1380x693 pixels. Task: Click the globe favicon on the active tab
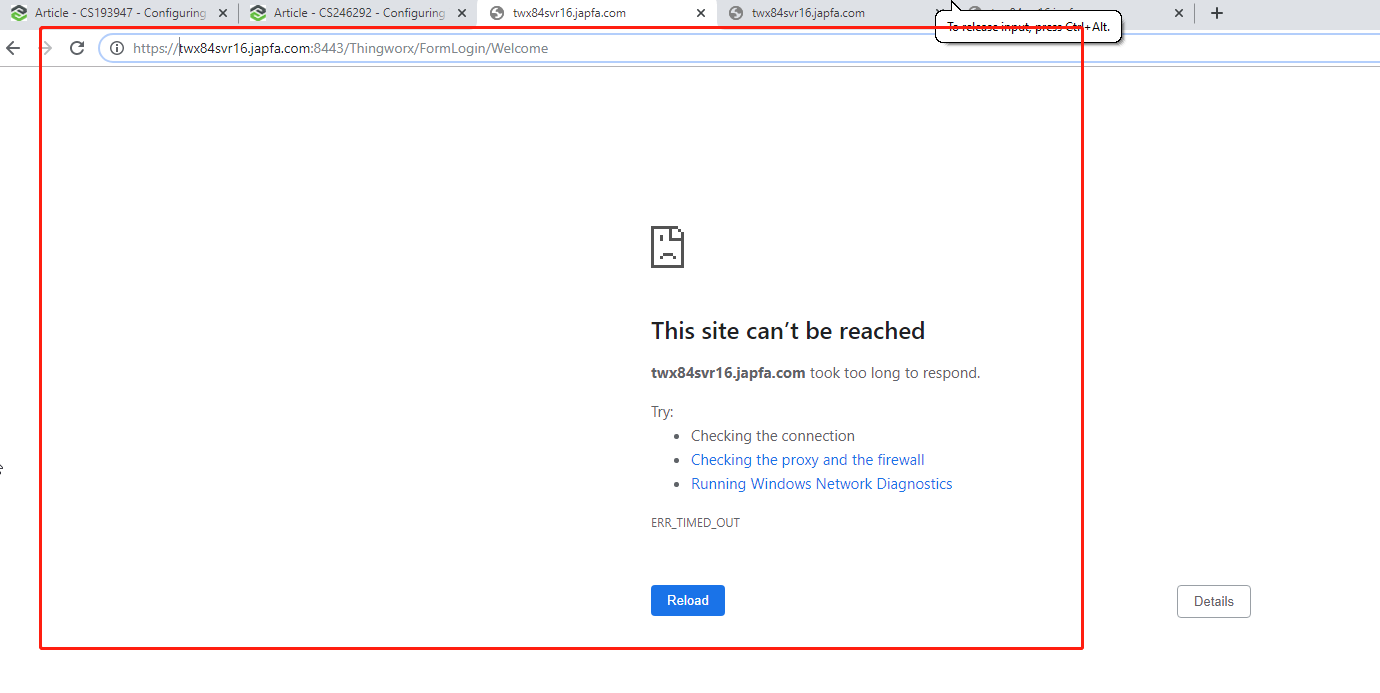[x=498, y=13]
